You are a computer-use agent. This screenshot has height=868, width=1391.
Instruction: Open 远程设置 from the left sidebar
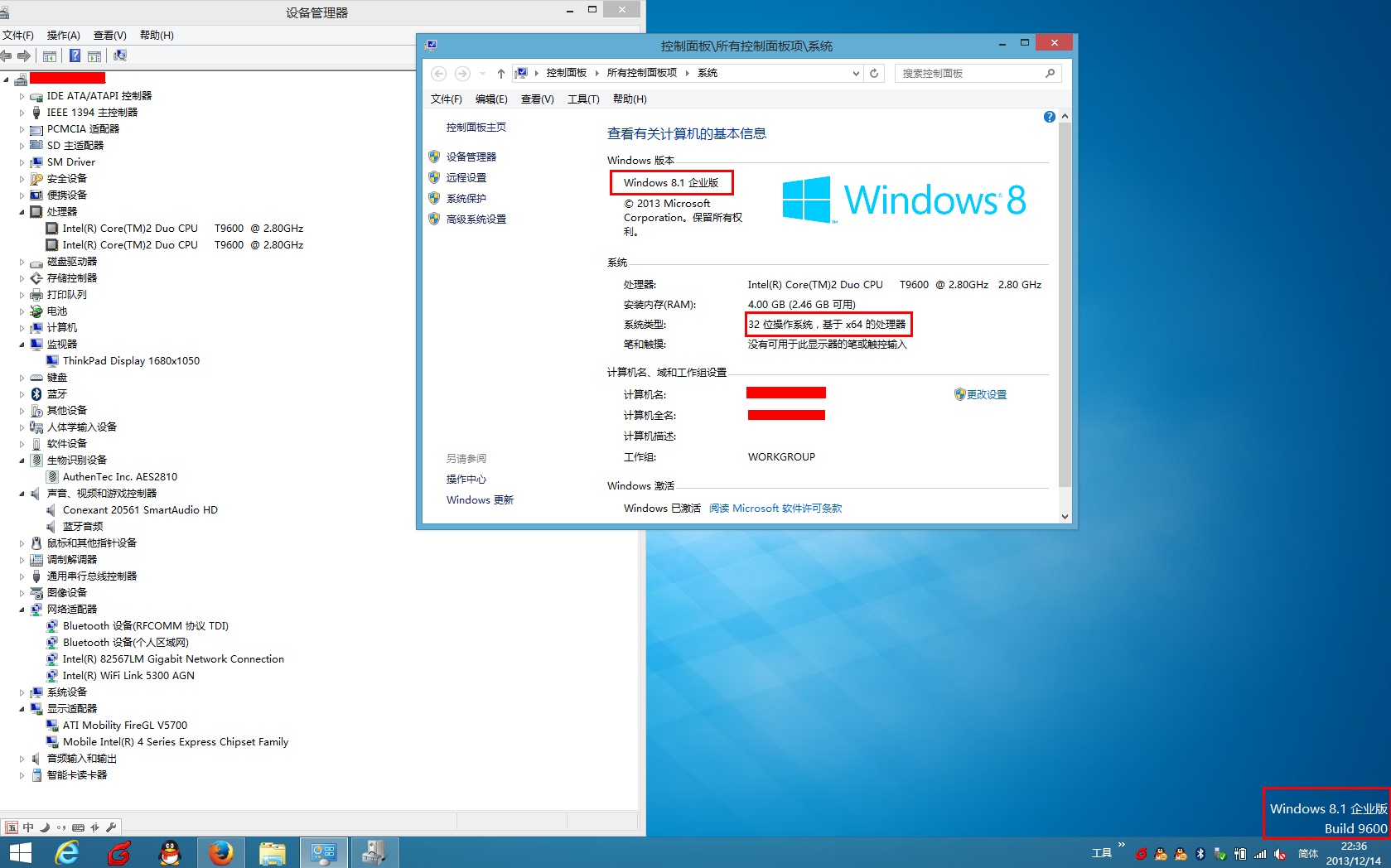point(466,177)
